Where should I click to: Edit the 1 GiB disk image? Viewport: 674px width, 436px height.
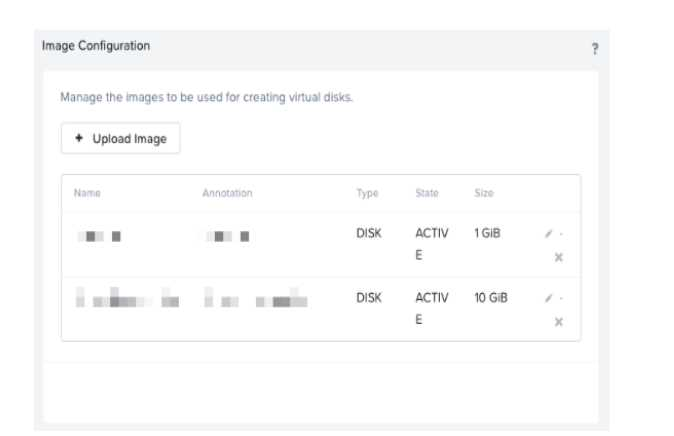pyautogui.click(x=548, y=235)
